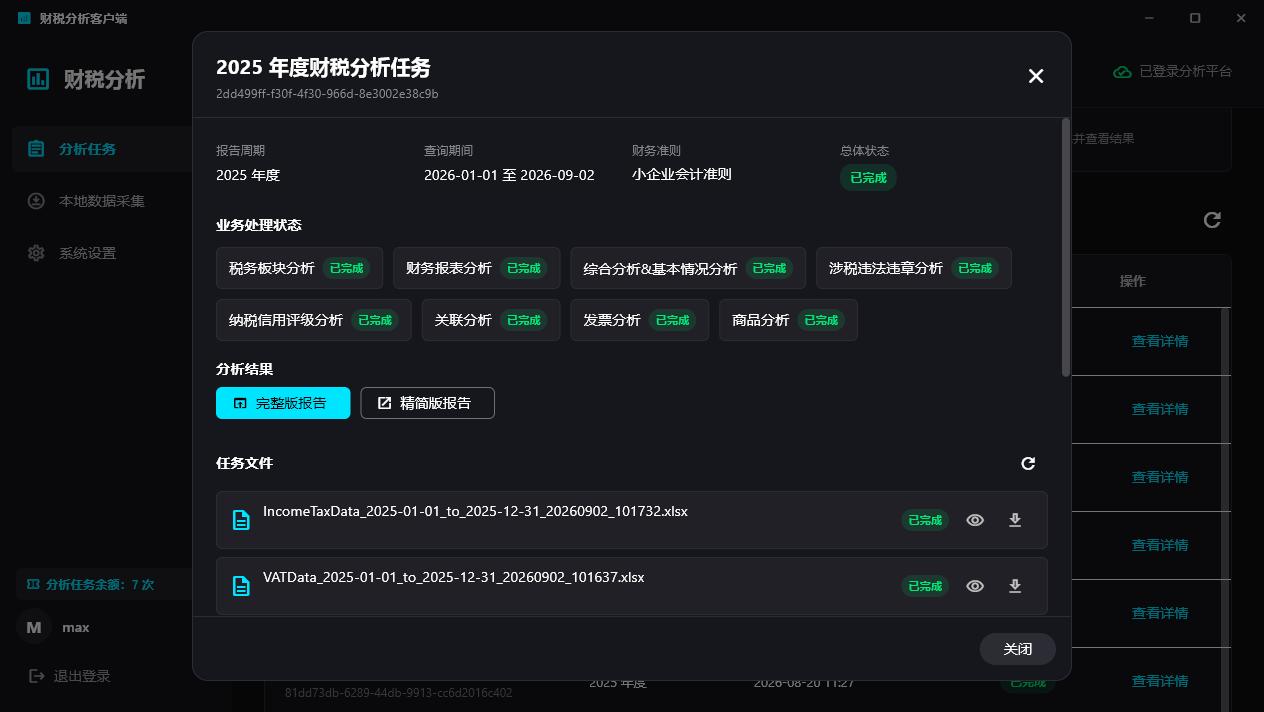
Task: Preview IncomeTaxData xlsx file with eye icon
Action: click(975, 520)
